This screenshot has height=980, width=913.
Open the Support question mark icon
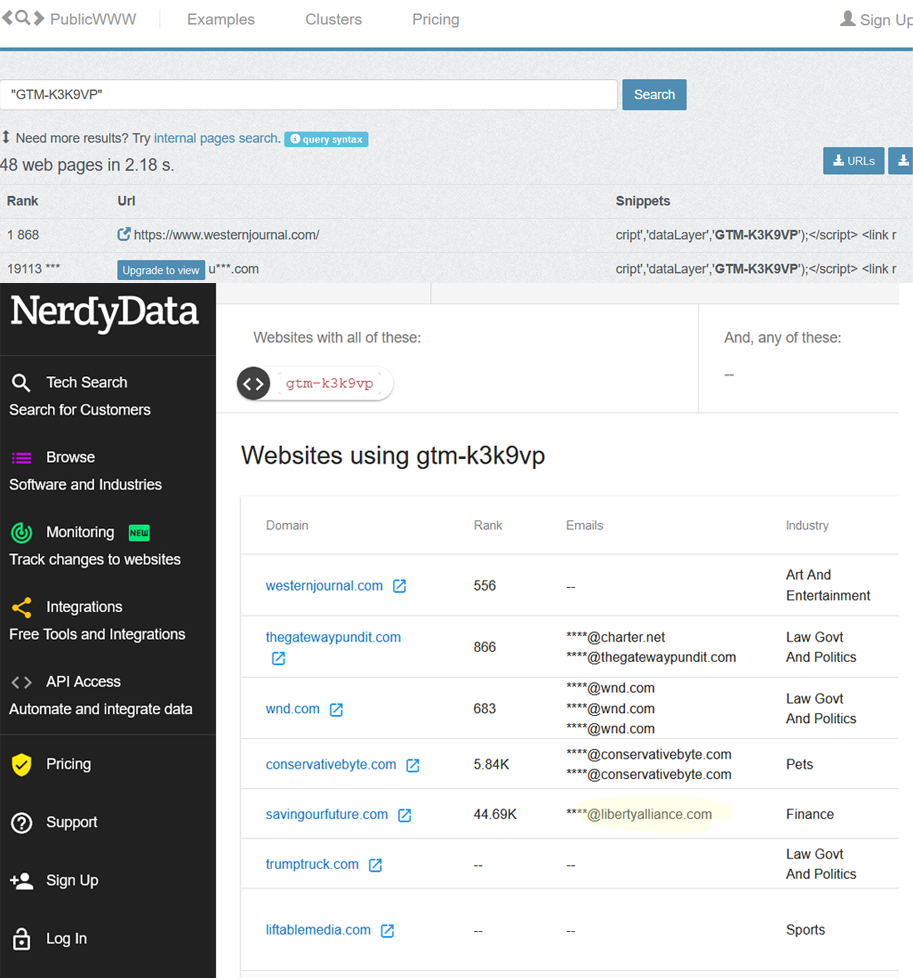coord(21,823)
